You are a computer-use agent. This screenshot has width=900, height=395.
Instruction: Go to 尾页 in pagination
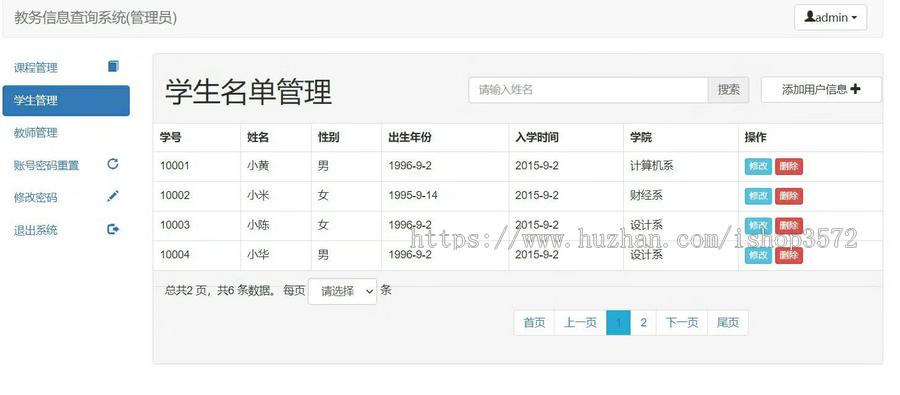(728, 323)
